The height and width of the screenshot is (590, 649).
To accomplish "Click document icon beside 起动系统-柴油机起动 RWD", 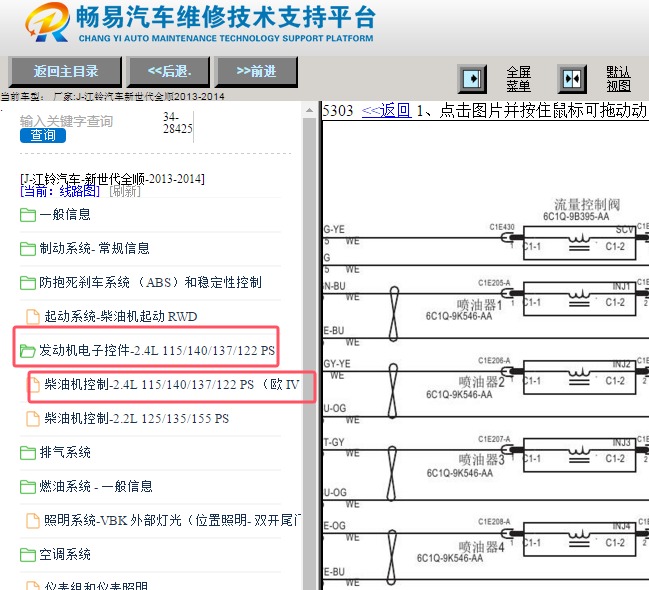I will point(33,317).
